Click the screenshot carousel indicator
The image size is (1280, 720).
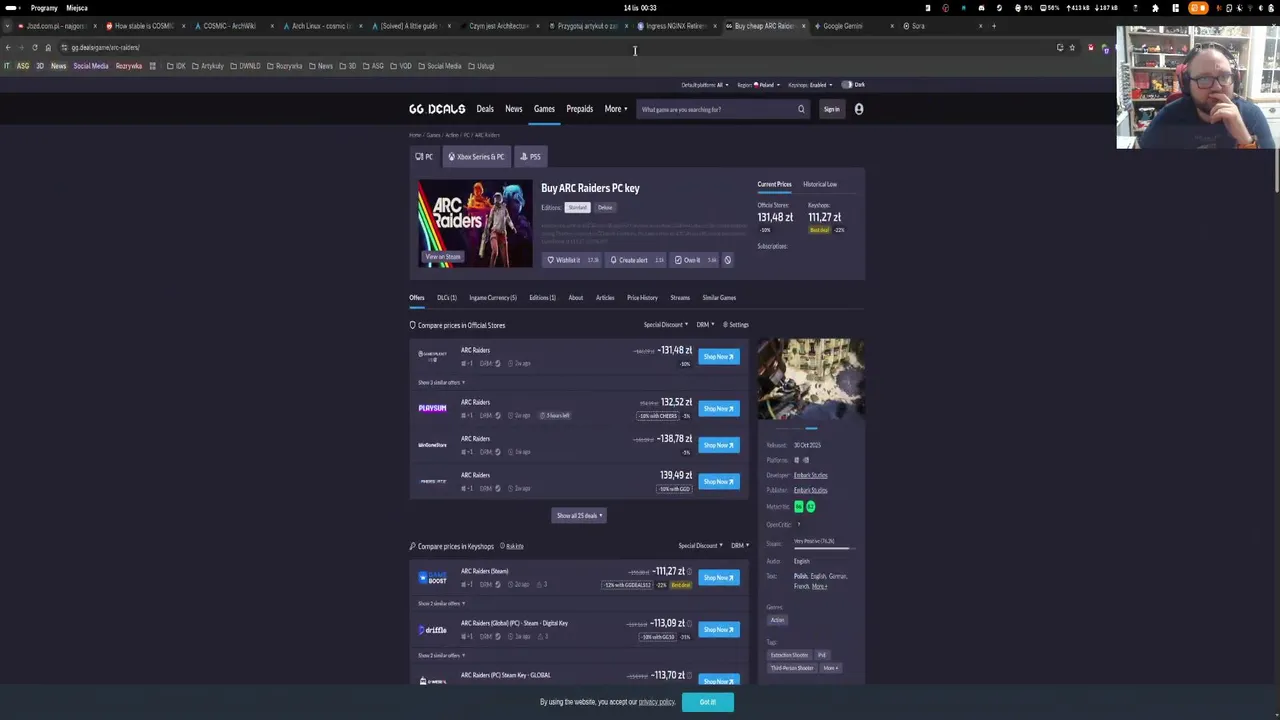pyautogui.click(x=811, y=428)
